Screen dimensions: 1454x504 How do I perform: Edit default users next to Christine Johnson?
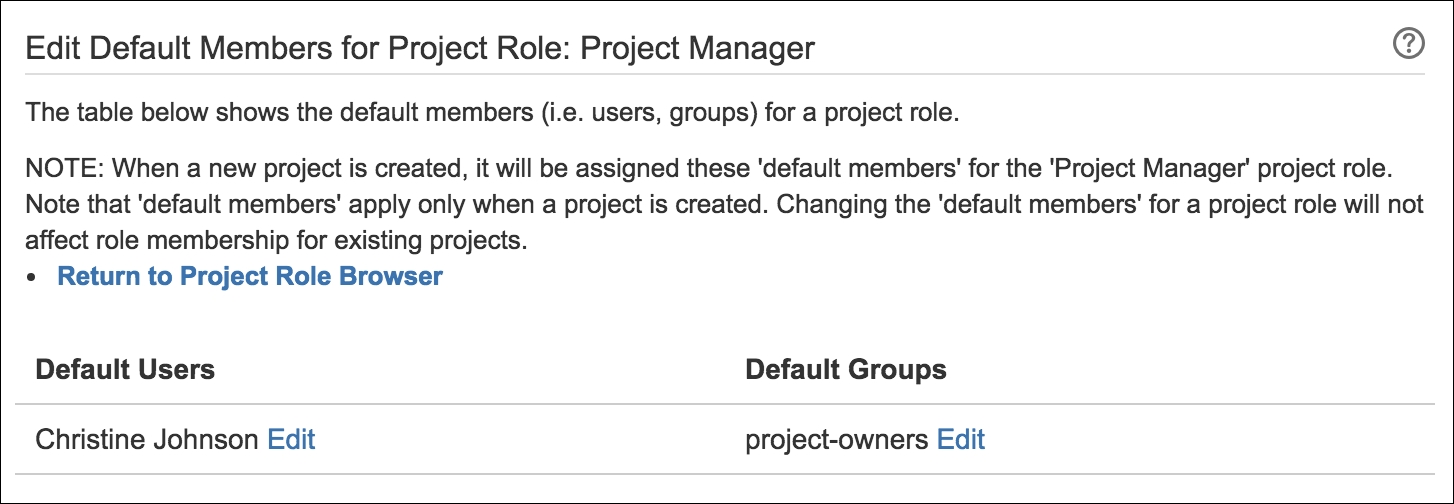coord(291,439)
